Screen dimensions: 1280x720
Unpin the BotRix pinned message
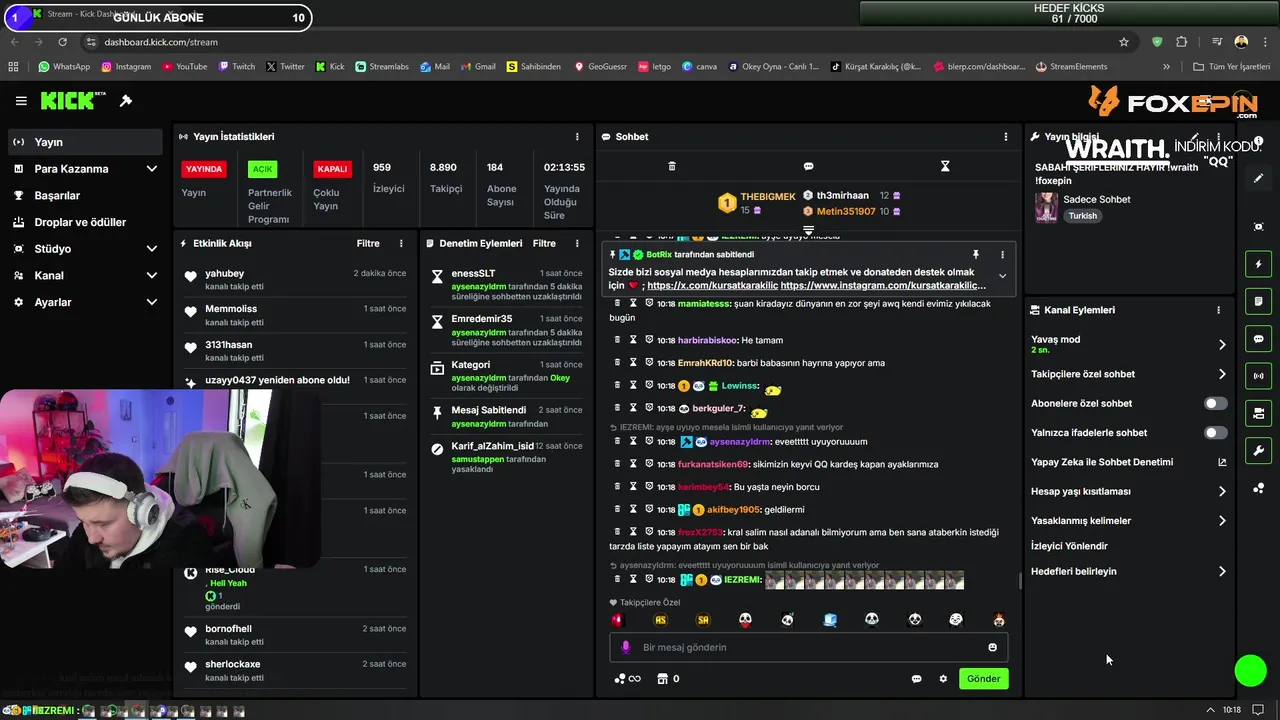(x=976, y=255)
